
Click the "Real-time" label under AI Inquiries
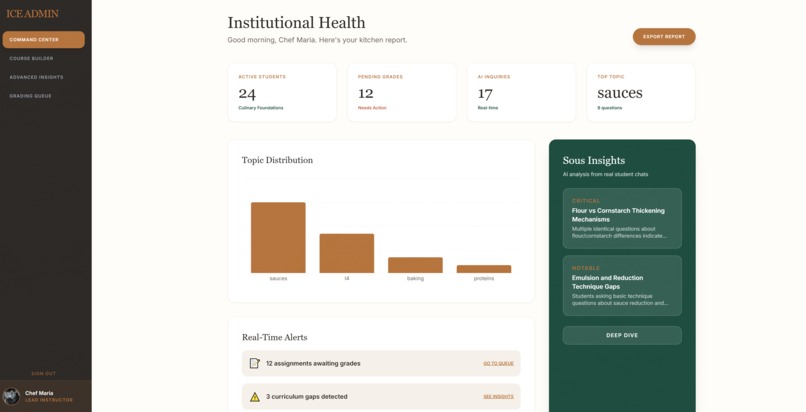click(488, 108)
